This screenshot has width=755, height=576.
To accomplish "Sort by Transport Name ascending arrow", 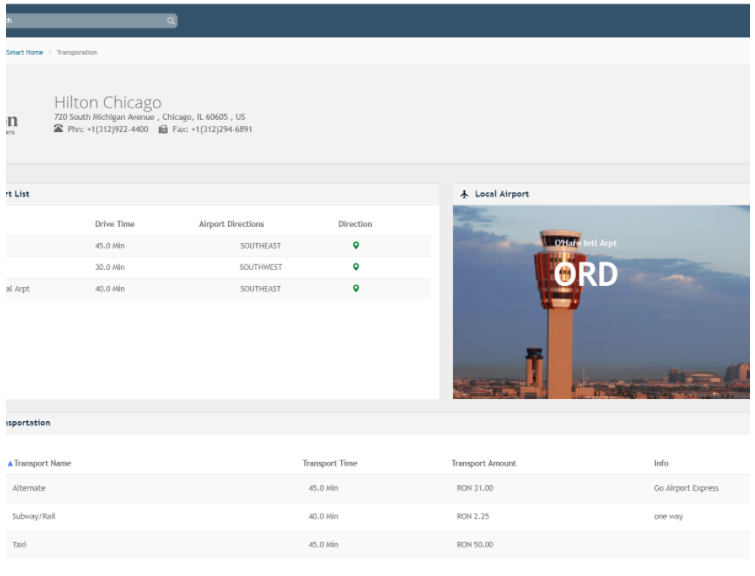I will 10,463.
